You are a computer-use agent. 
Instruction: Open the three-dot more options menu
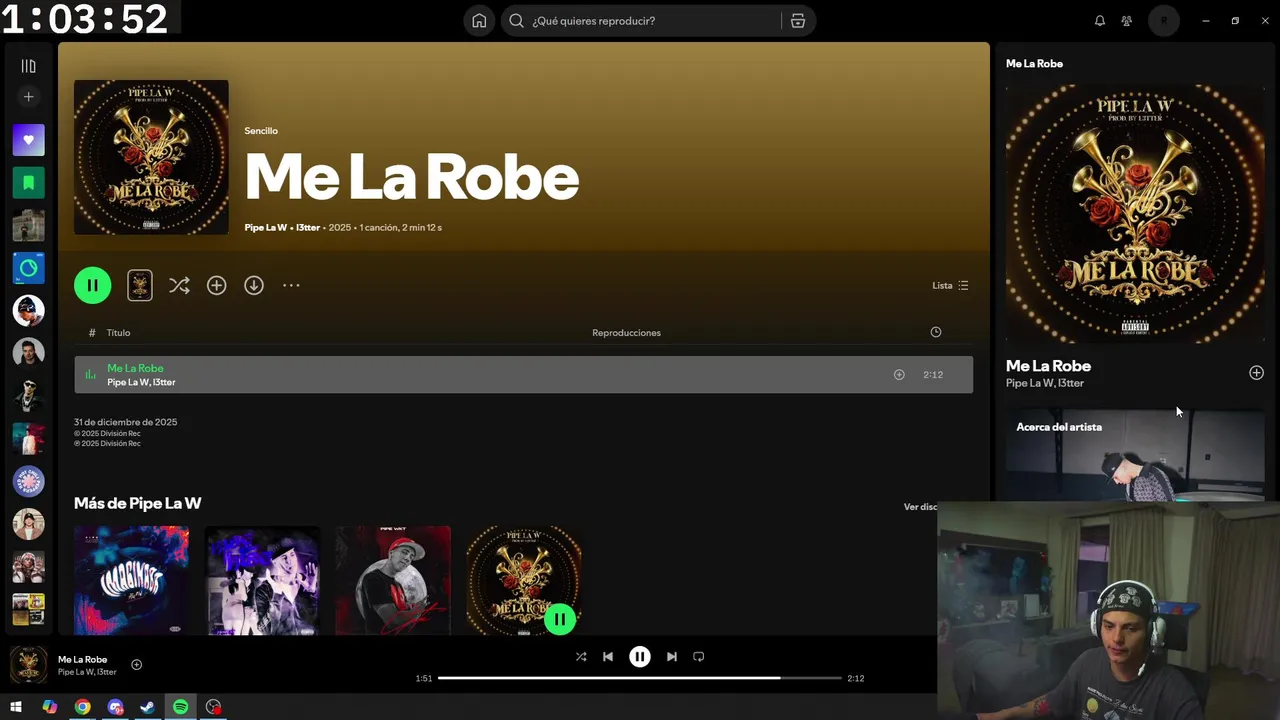tap(291, 285)
